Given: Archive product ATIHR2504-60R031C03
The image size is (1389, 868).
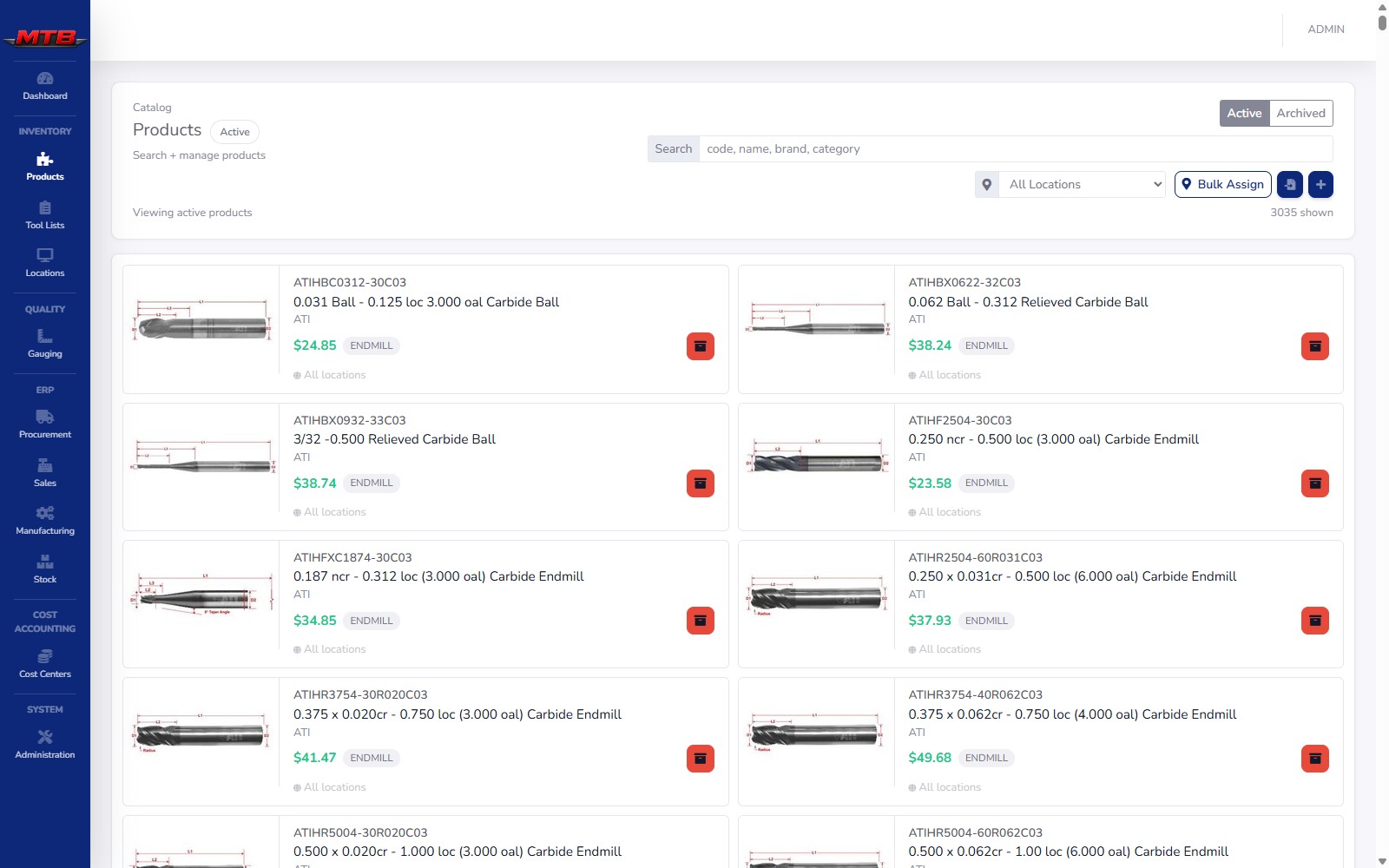Looking at the screenshot, I should click(1315, 621).
